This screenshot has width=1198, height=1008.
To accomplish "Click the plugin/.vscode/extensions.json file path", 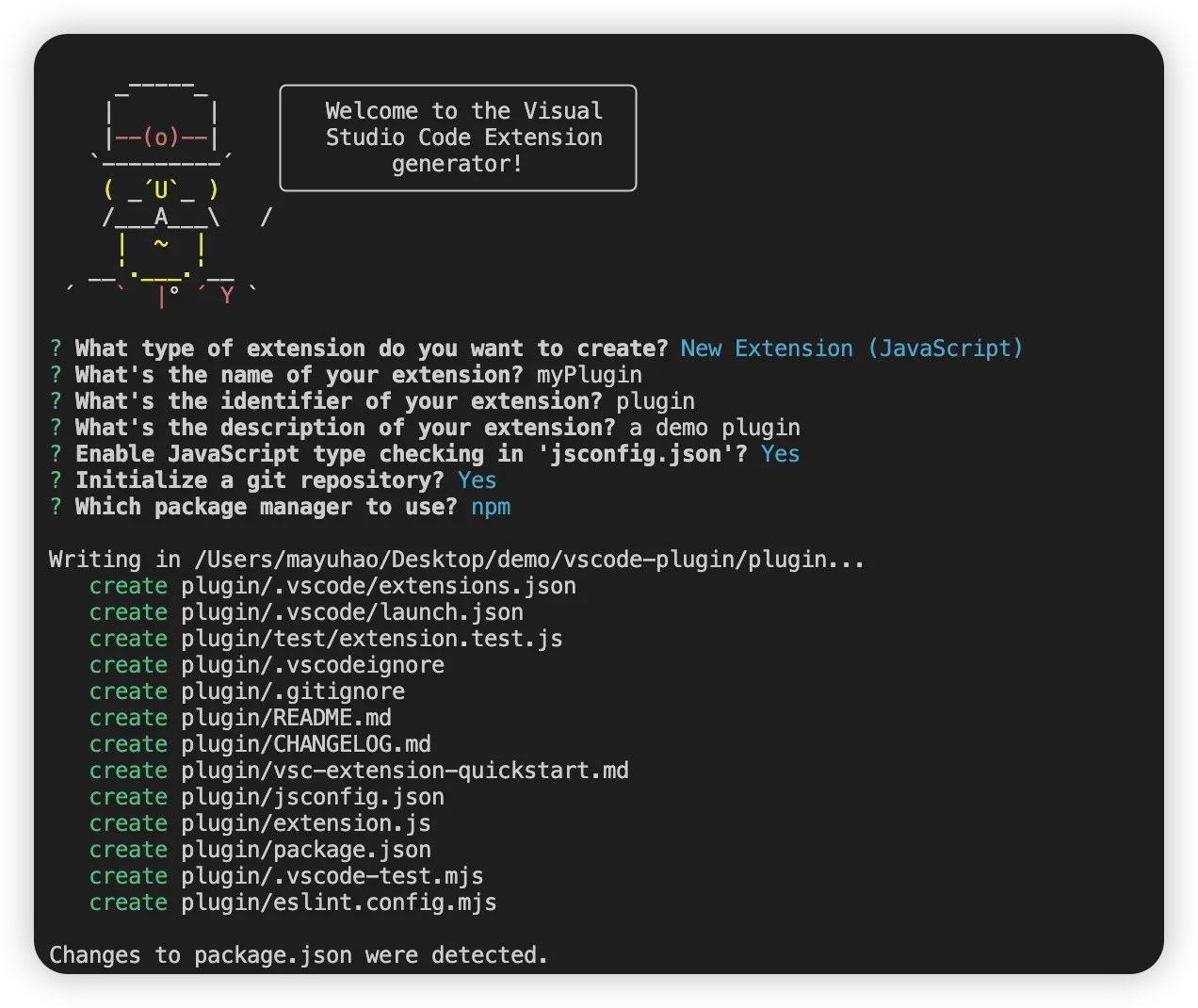I will pyautogui.click(x=379, y=586).
